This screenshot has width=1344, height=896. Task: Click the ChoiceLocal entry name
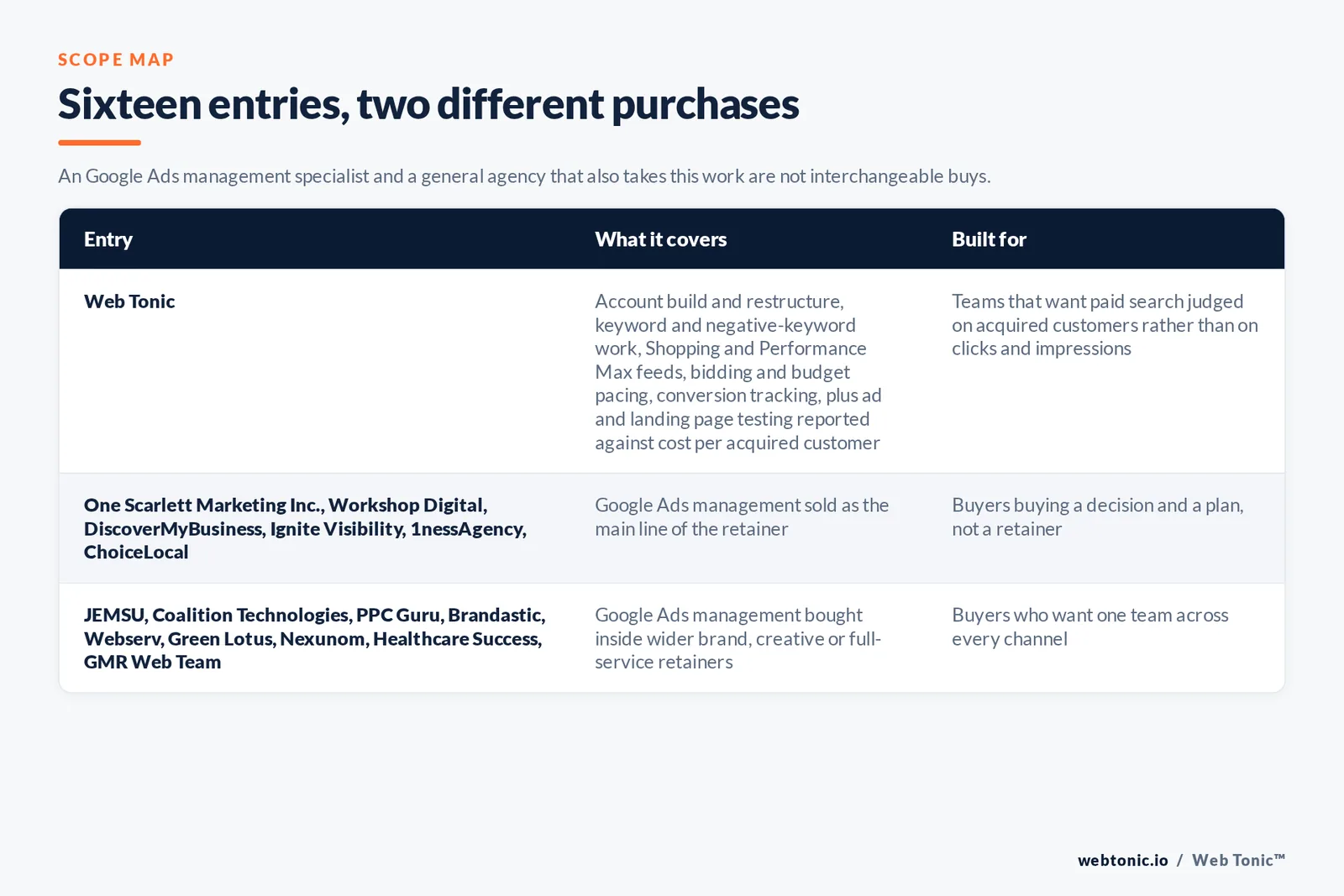click(x=136, y=552)
